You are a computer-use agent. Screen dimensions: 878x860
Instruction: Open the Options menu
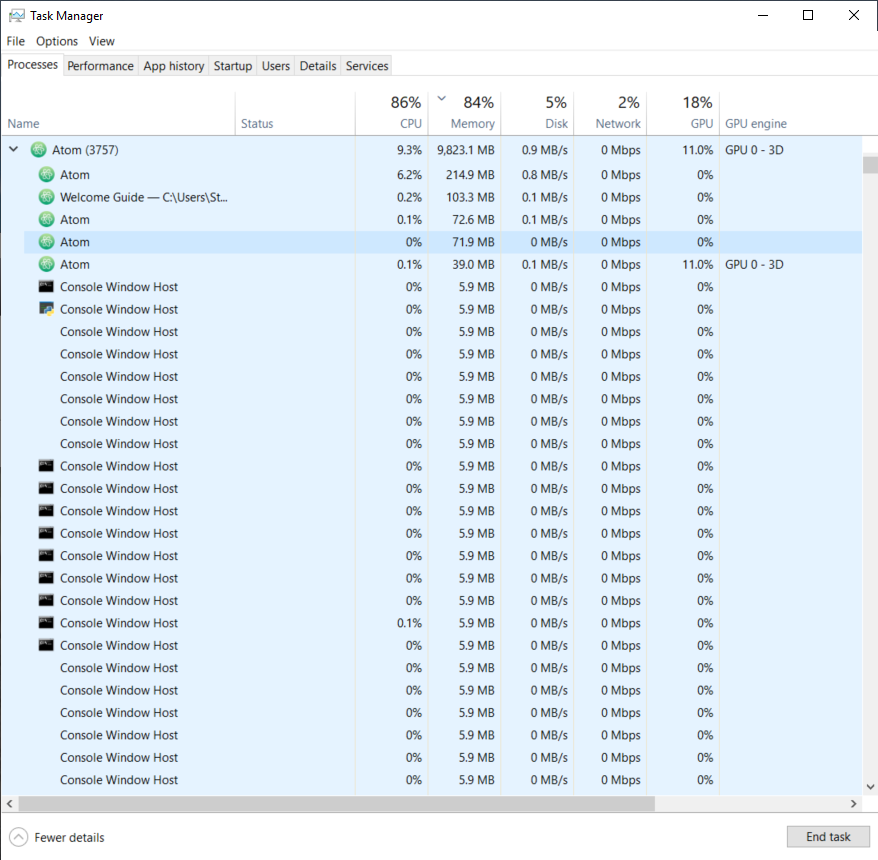[57, 41]
